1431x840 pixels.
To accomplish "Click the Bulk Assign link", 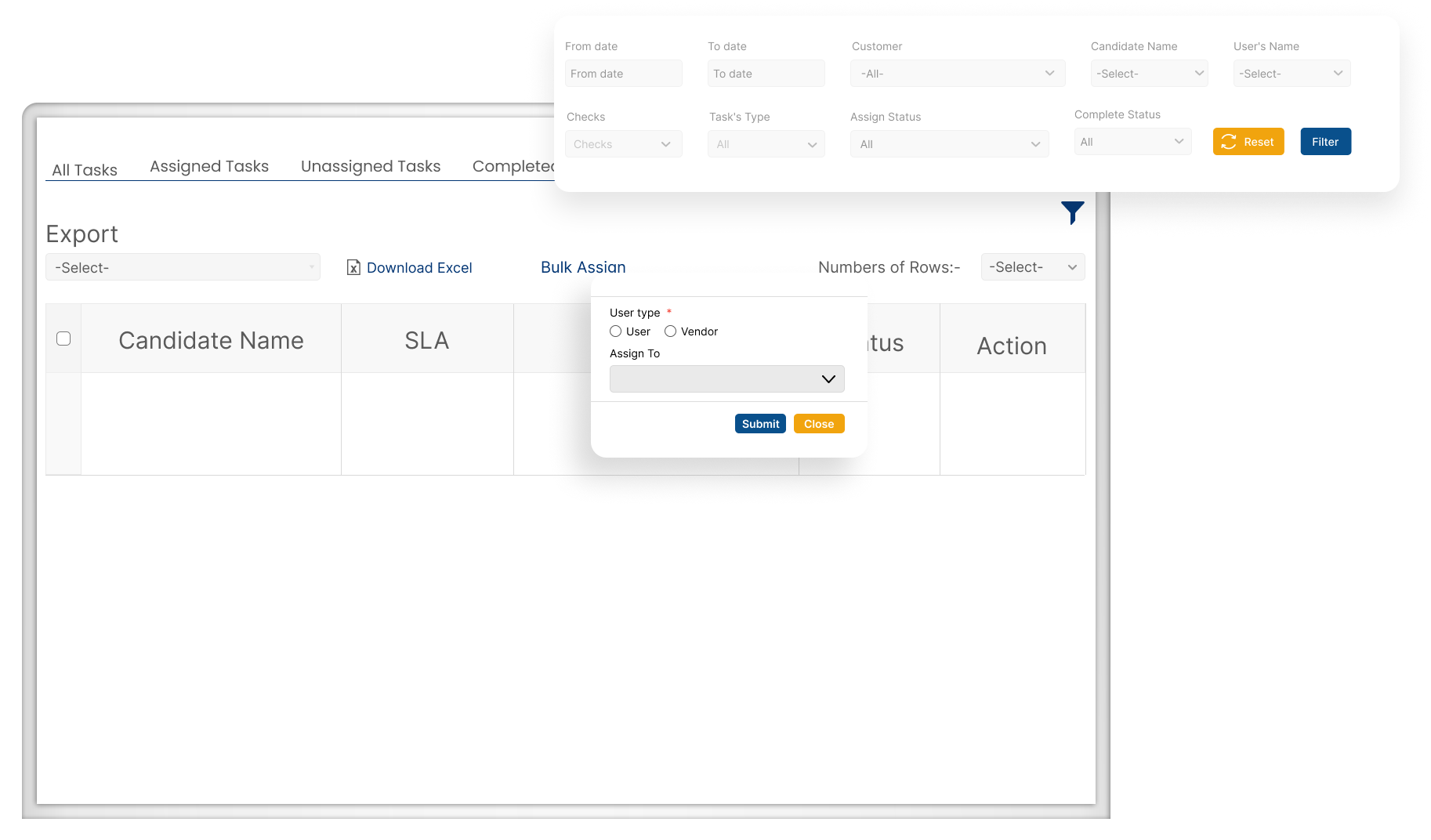I will [x=583, y=267].
